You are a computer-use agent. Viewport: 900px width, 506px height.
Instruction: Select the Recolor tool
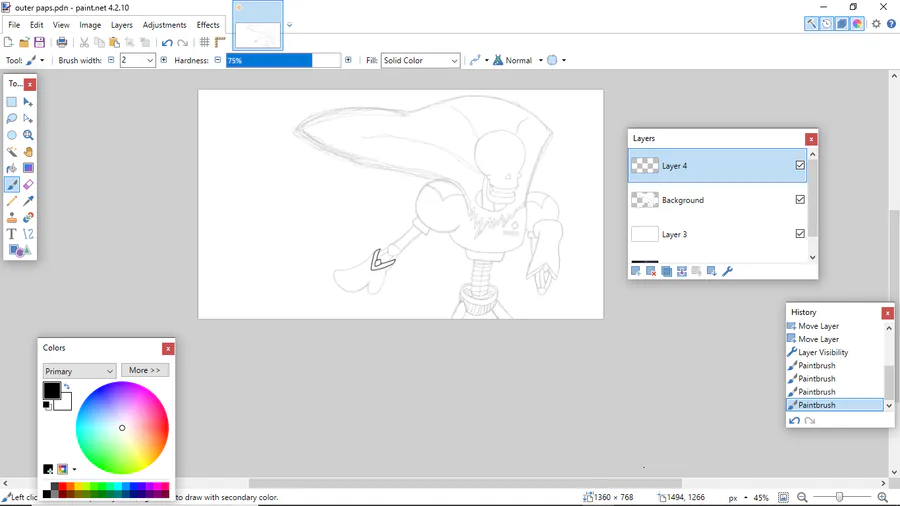tap(28, 218)
